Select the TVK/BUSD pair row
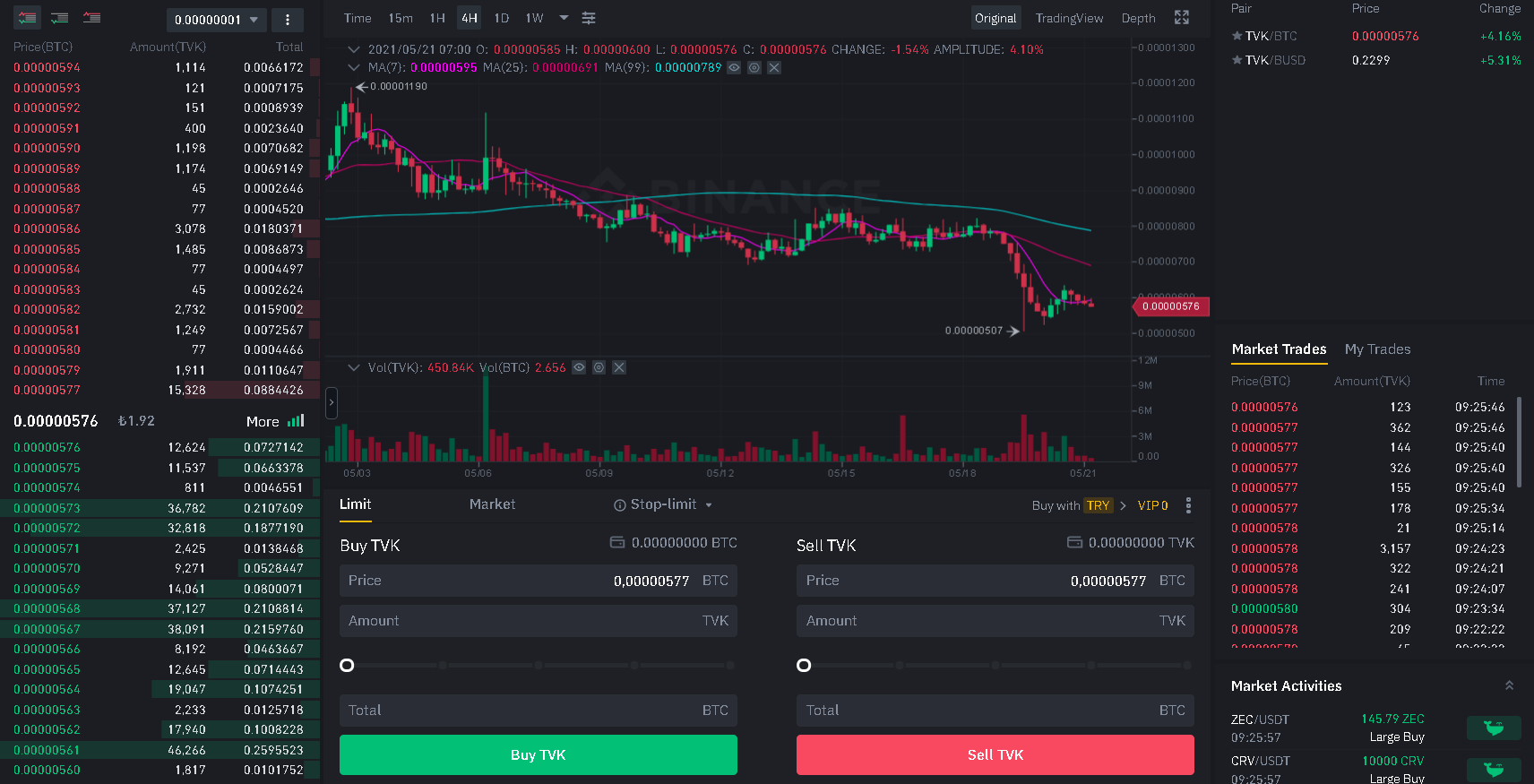 click(x=1375, y=60)
